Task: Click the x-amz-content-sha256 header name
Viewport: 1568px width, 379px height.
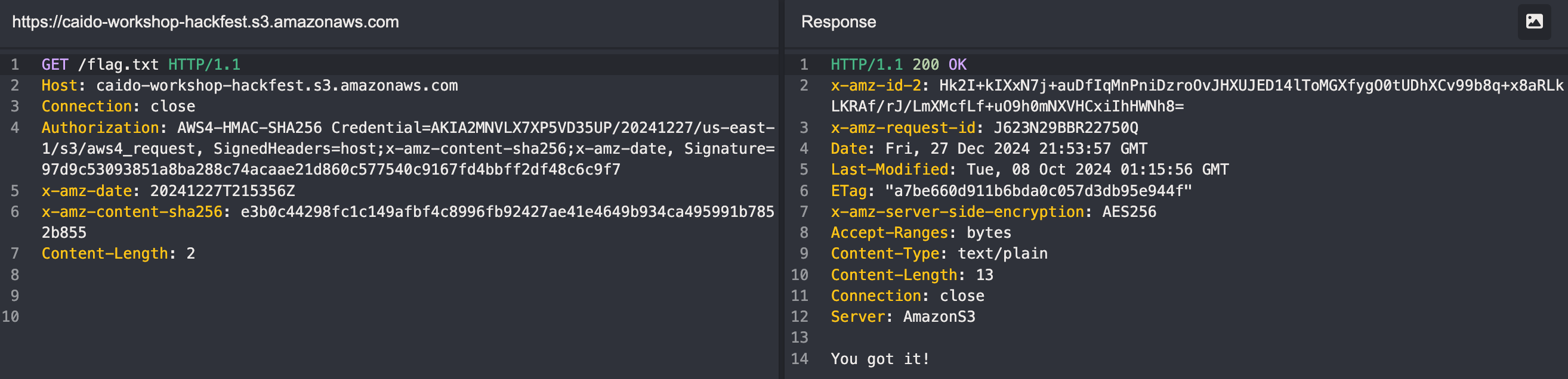Action: (x=131, y=212)
